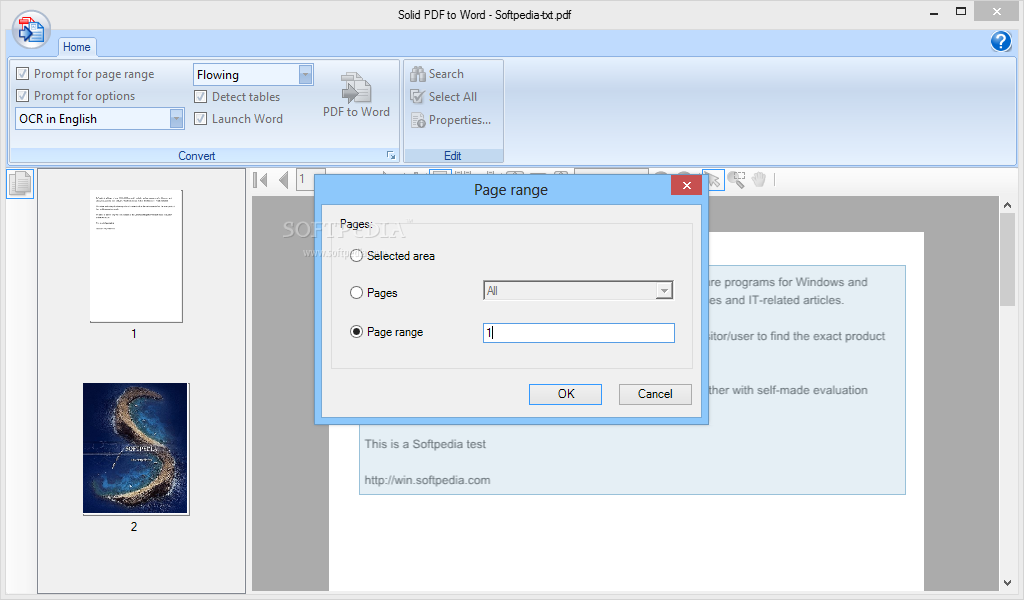Screen dimensions: 1024x600
Task: Go to the first page
Action: pyautogui.click(x=261, y=180)
